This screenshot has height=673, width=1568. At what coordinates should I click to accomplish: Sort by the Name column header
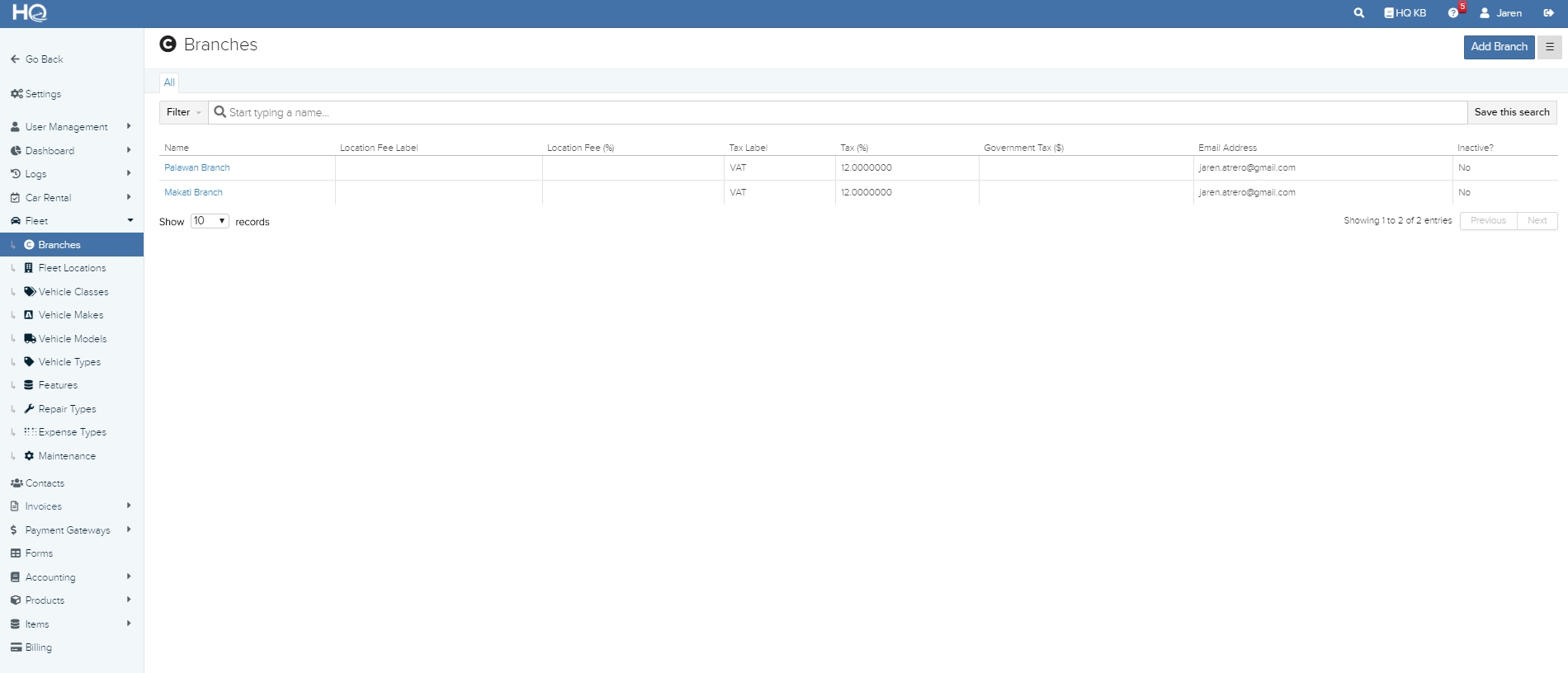click(x=177, y=148)
